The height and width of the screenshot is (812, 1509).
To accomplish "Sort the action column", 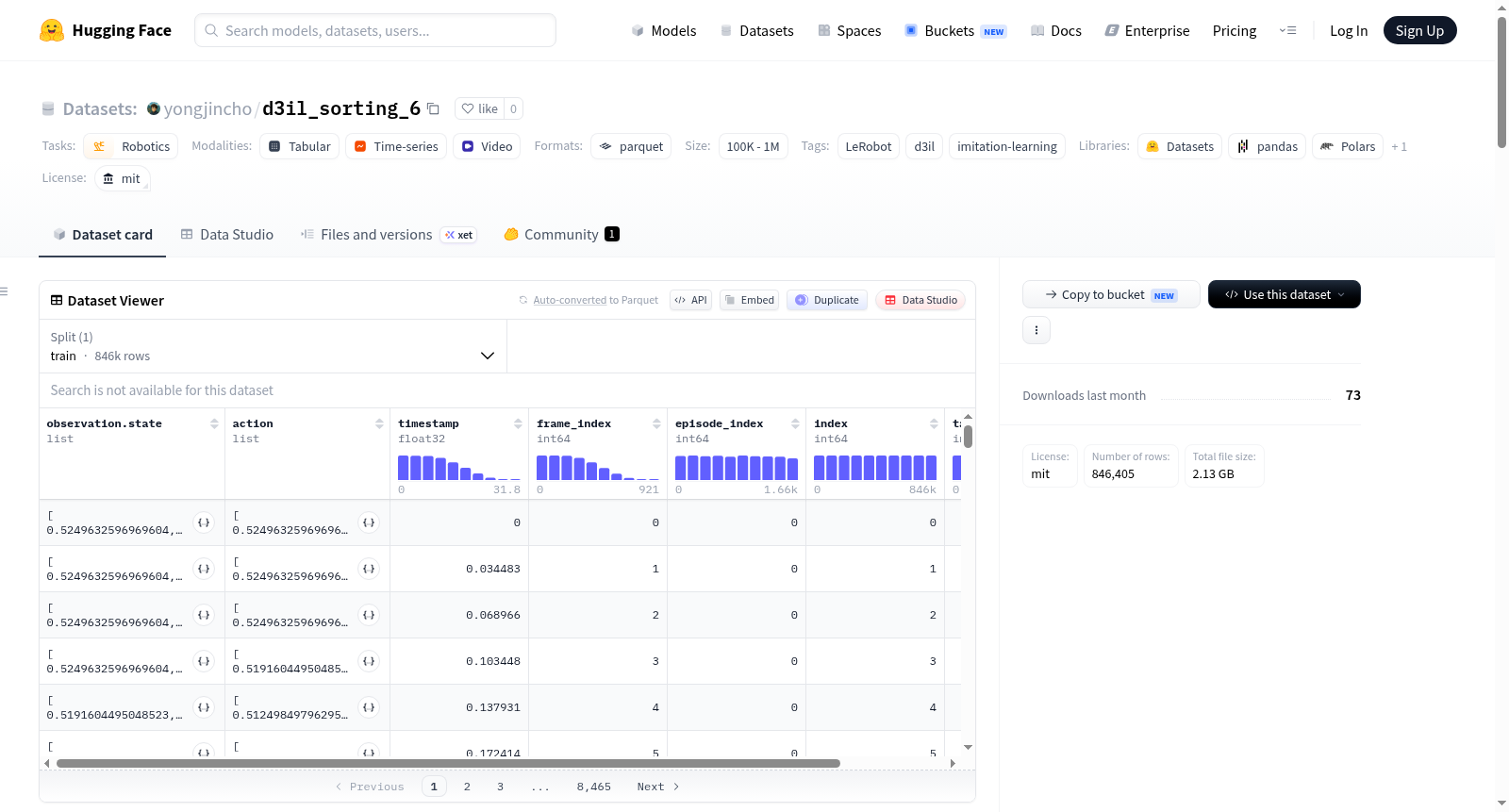I will click(379, 424).
